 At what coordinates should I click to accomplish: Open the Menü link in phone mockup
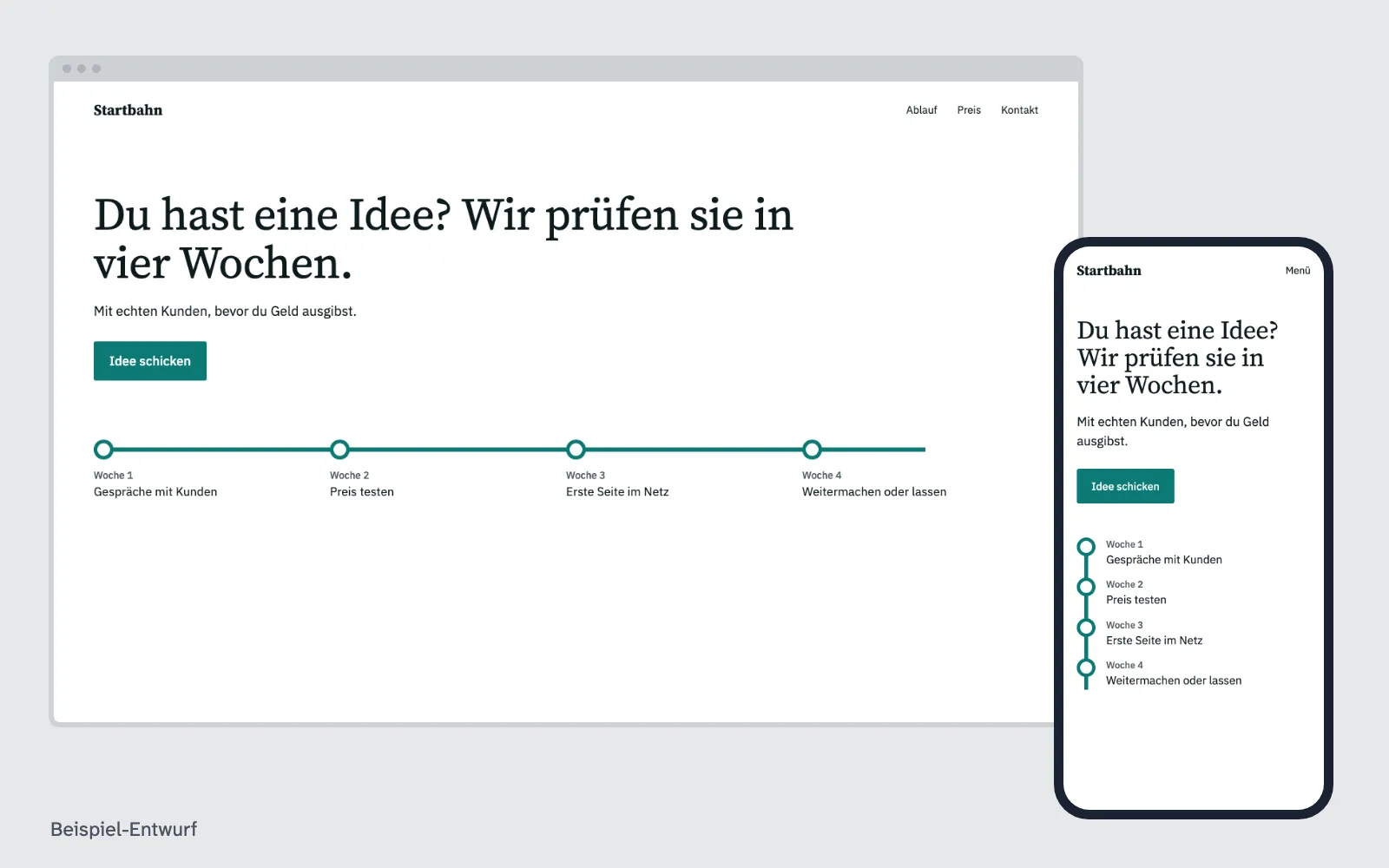click(1298, 271)
